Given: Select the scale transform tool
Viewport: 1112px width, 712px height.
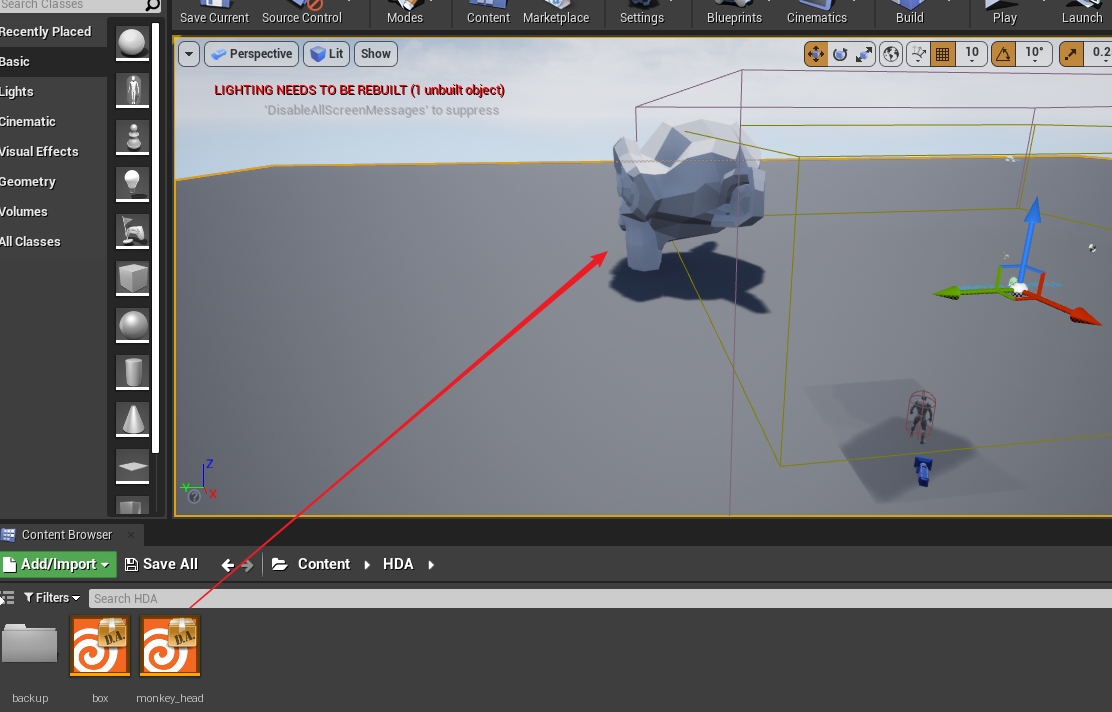Looking at the screenshot, I should point(864,54).
